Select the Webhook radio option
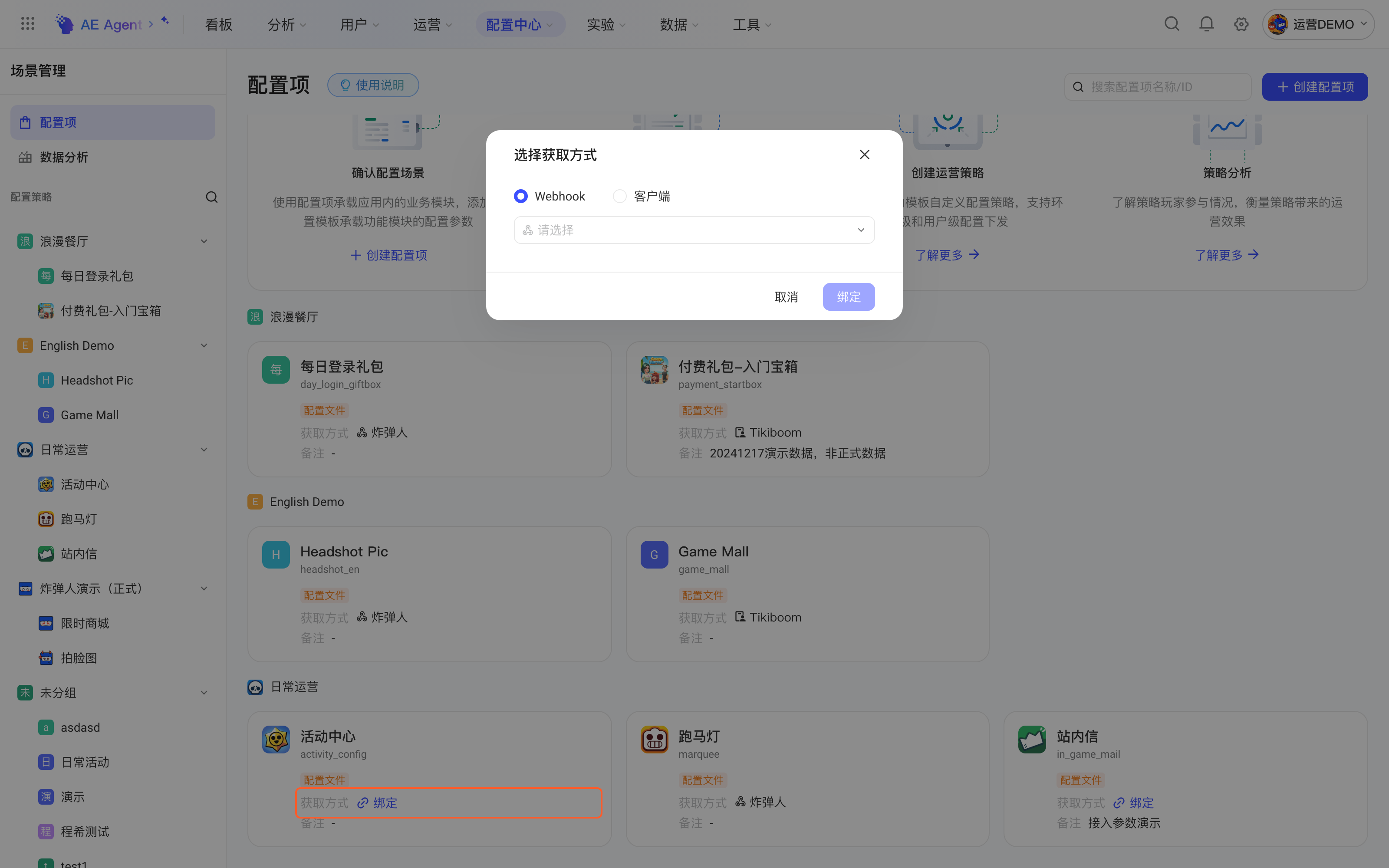Image resolution: width=1389 pixels, height=868 pixels. (520, 196)
